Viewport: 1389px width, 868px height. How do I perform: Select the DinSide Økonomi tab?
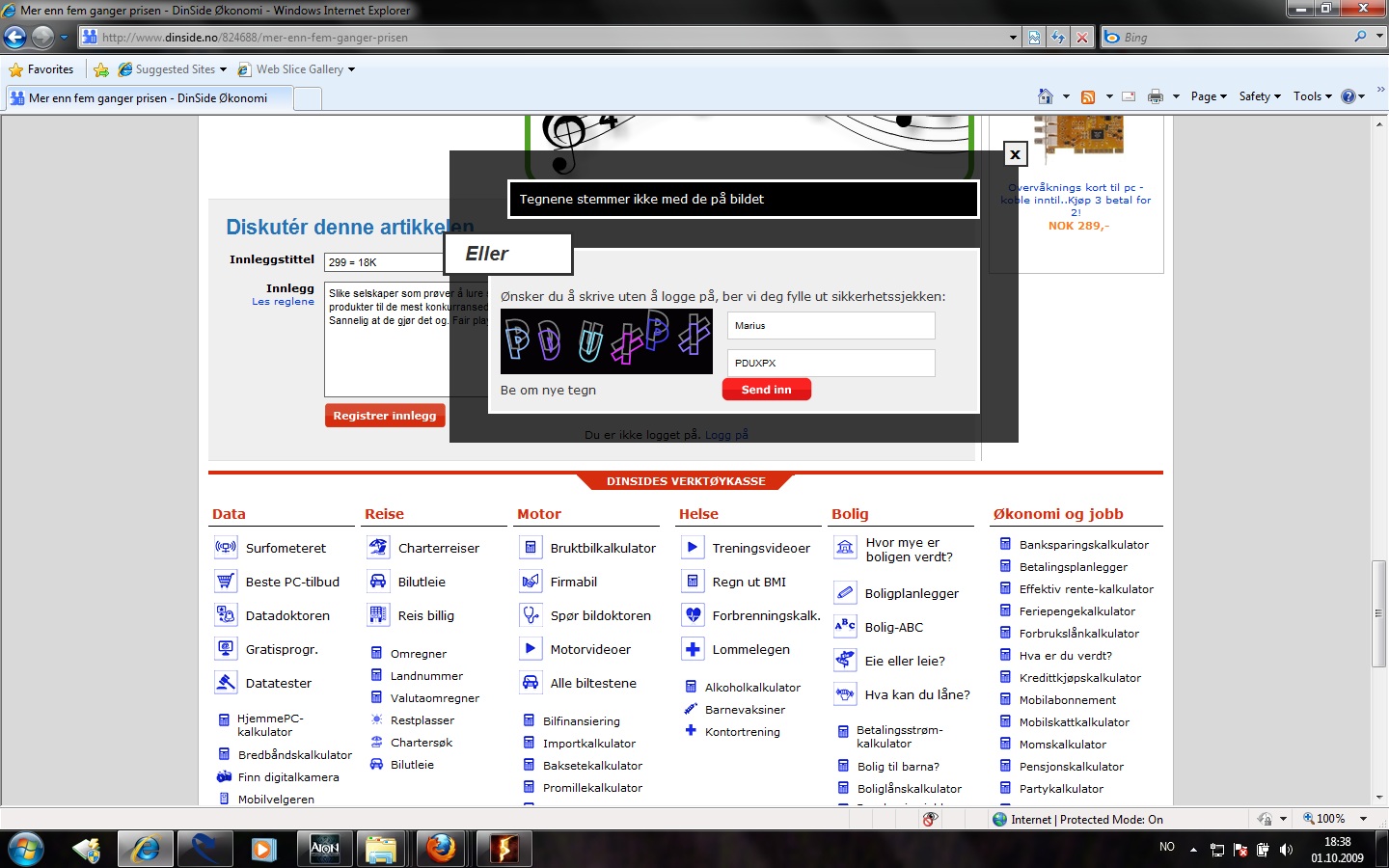click(x=148, y=98)
